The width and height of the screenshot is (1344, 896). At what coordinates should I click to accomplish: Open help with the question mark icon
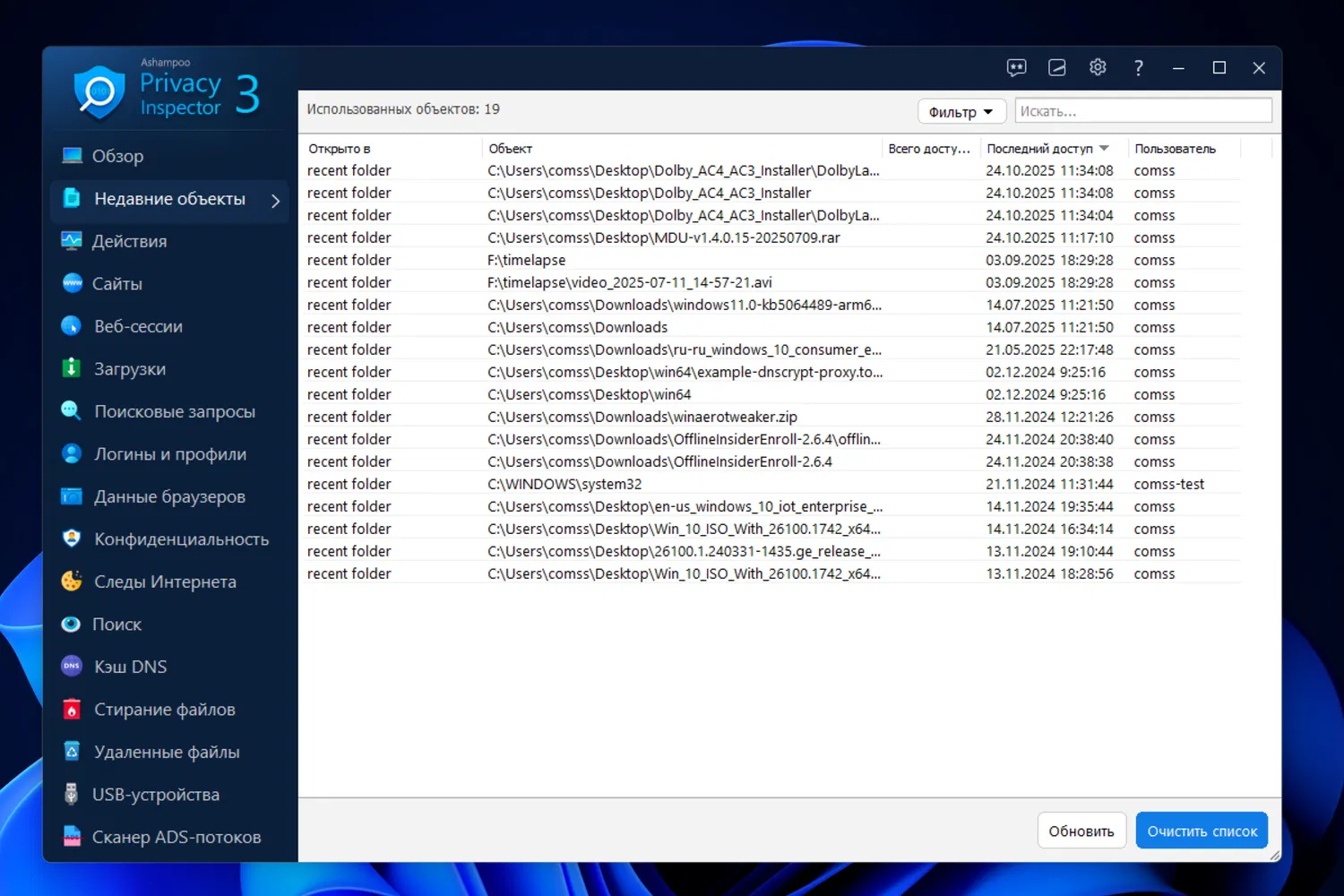point(1138,68)
